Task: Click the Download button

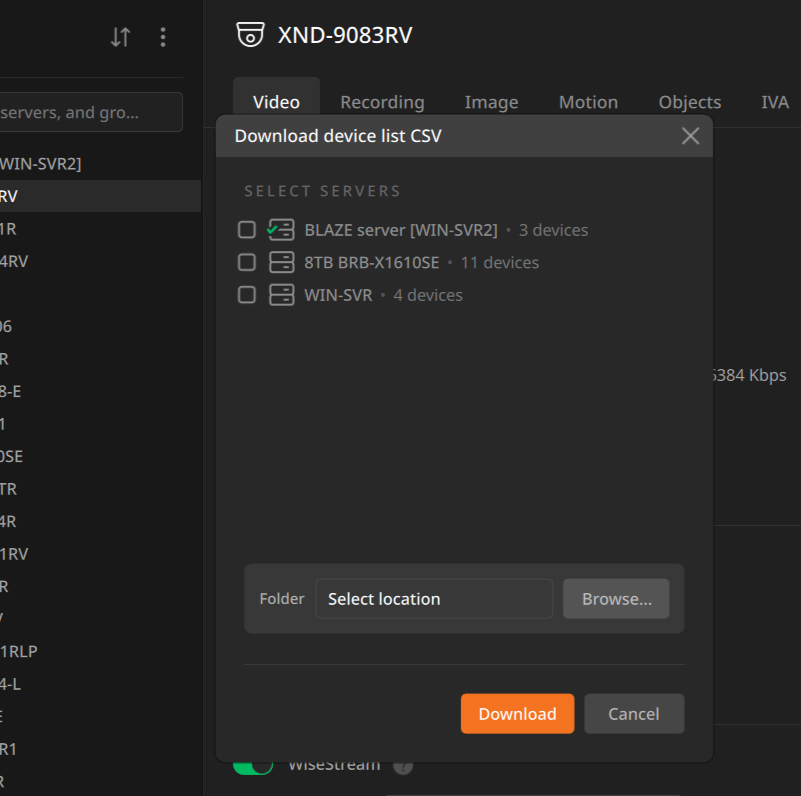Action: [517, 714]
